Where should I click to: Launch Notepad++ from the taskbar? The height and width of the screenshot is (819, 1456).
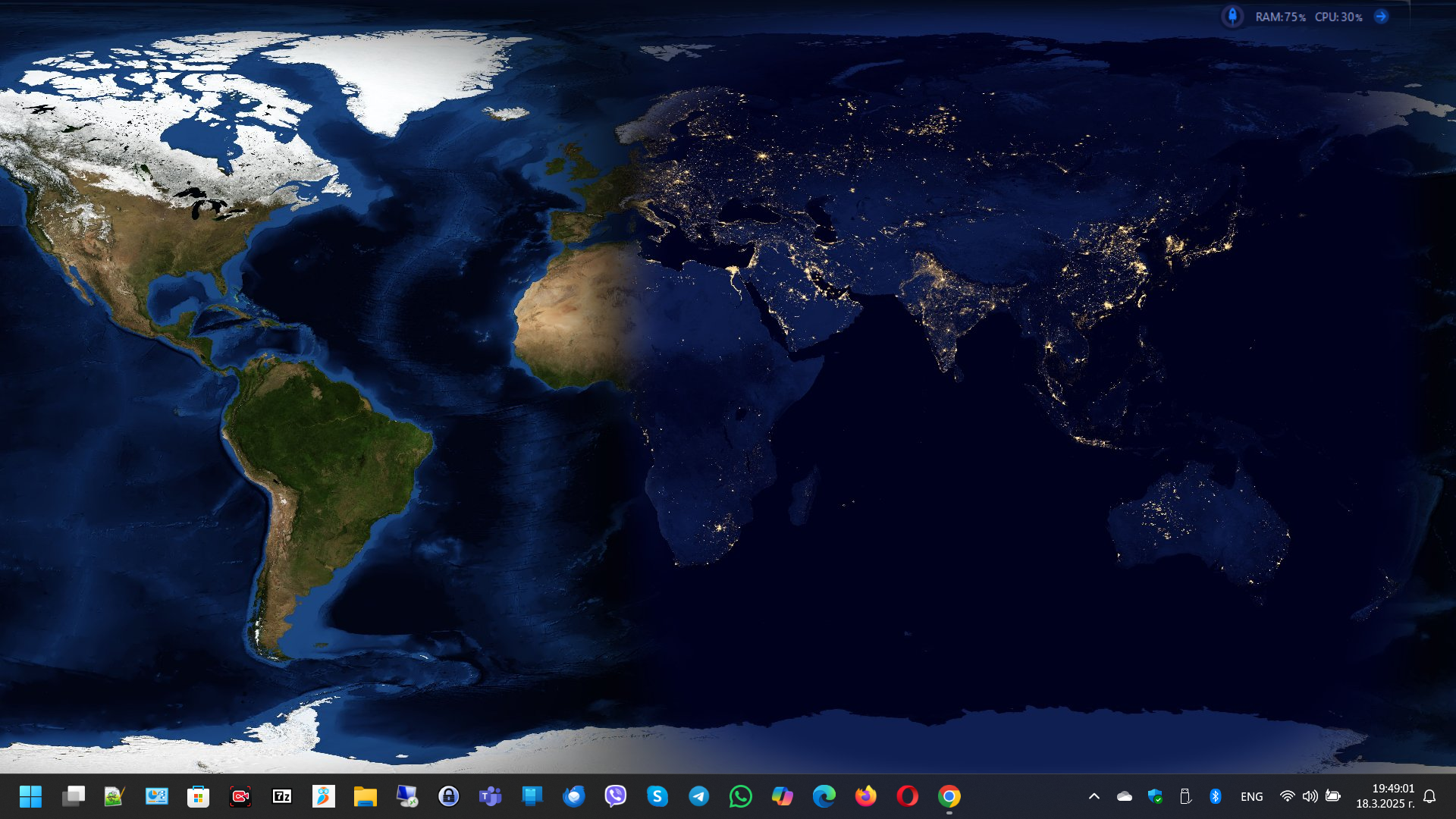coord(115,796)
